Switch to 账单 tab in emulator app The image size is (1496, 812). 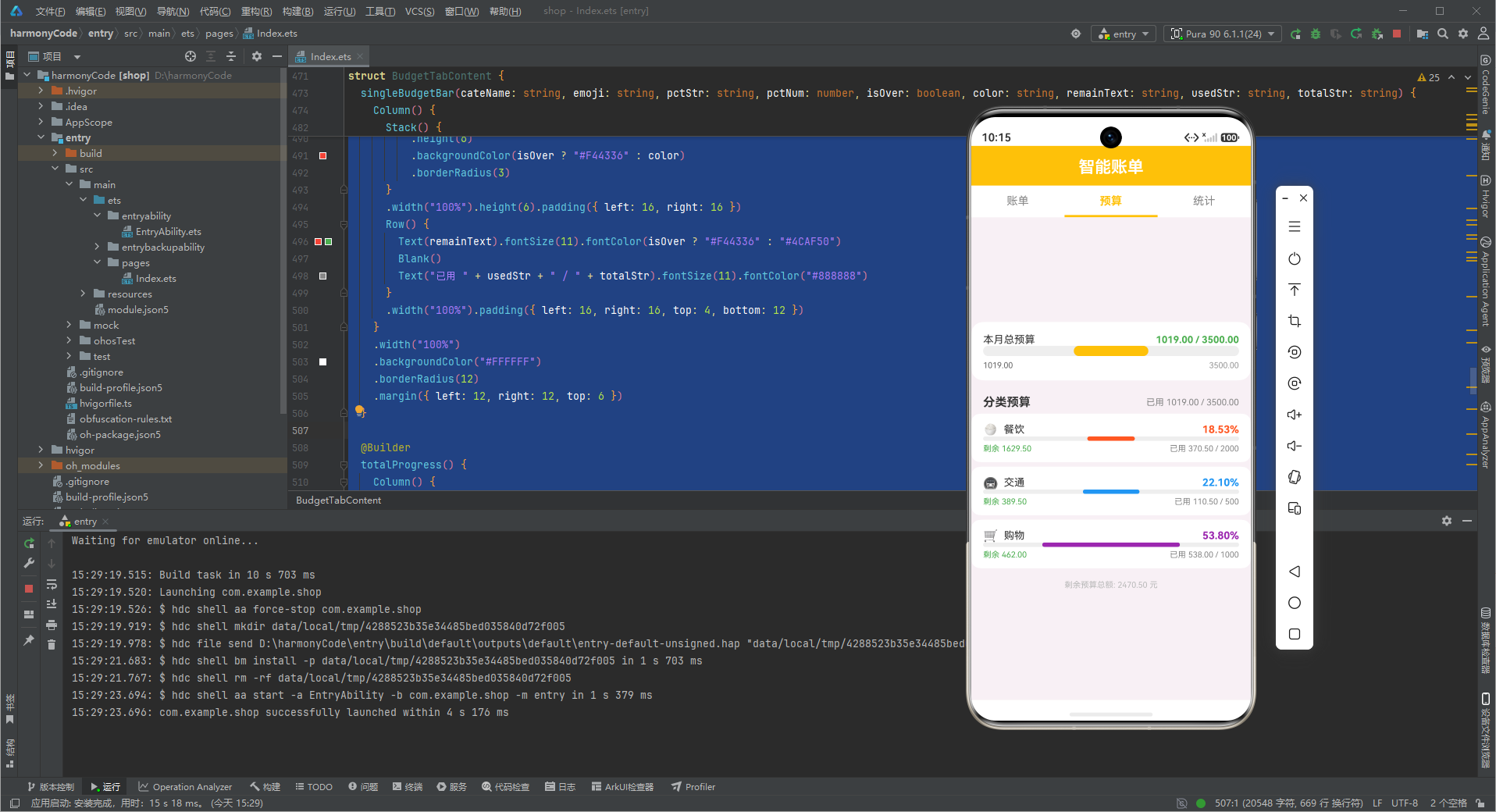[1017, 201]
